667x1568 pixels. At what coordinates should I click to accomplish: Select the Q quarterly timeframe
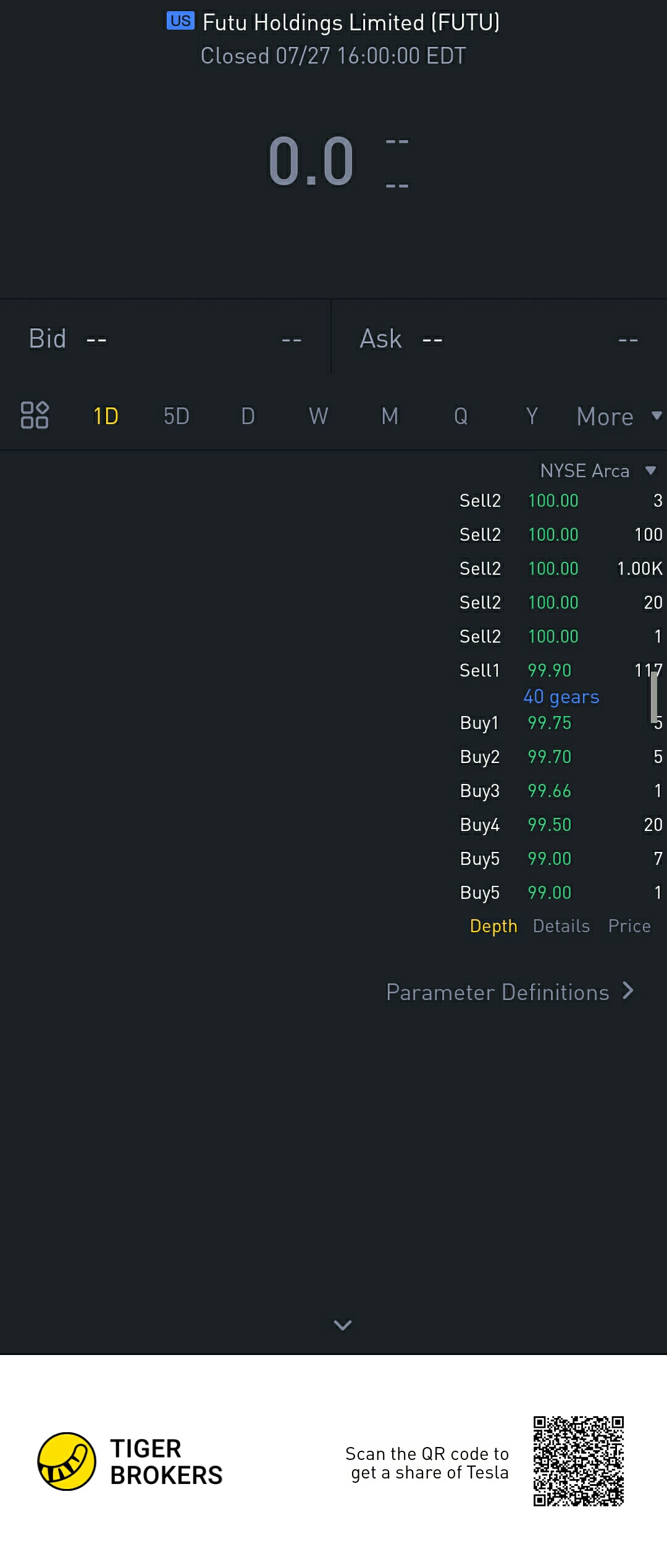[x=461, y=416]
